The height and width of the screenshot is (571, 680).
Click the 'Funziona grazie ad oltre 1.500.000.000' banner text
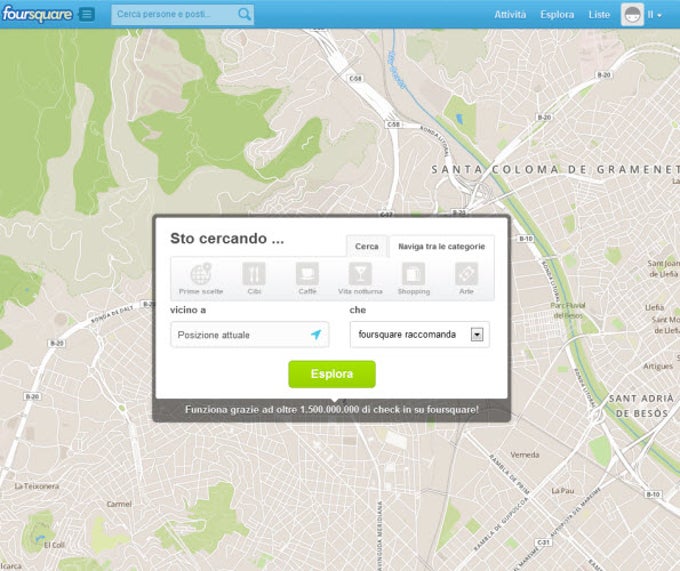click(332, 409)
